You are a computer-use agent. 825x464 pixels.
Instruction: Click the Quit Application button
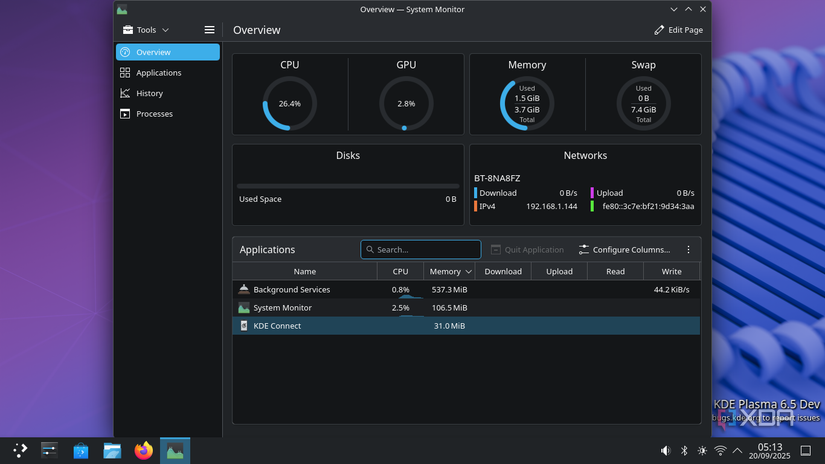click(527, 249)
